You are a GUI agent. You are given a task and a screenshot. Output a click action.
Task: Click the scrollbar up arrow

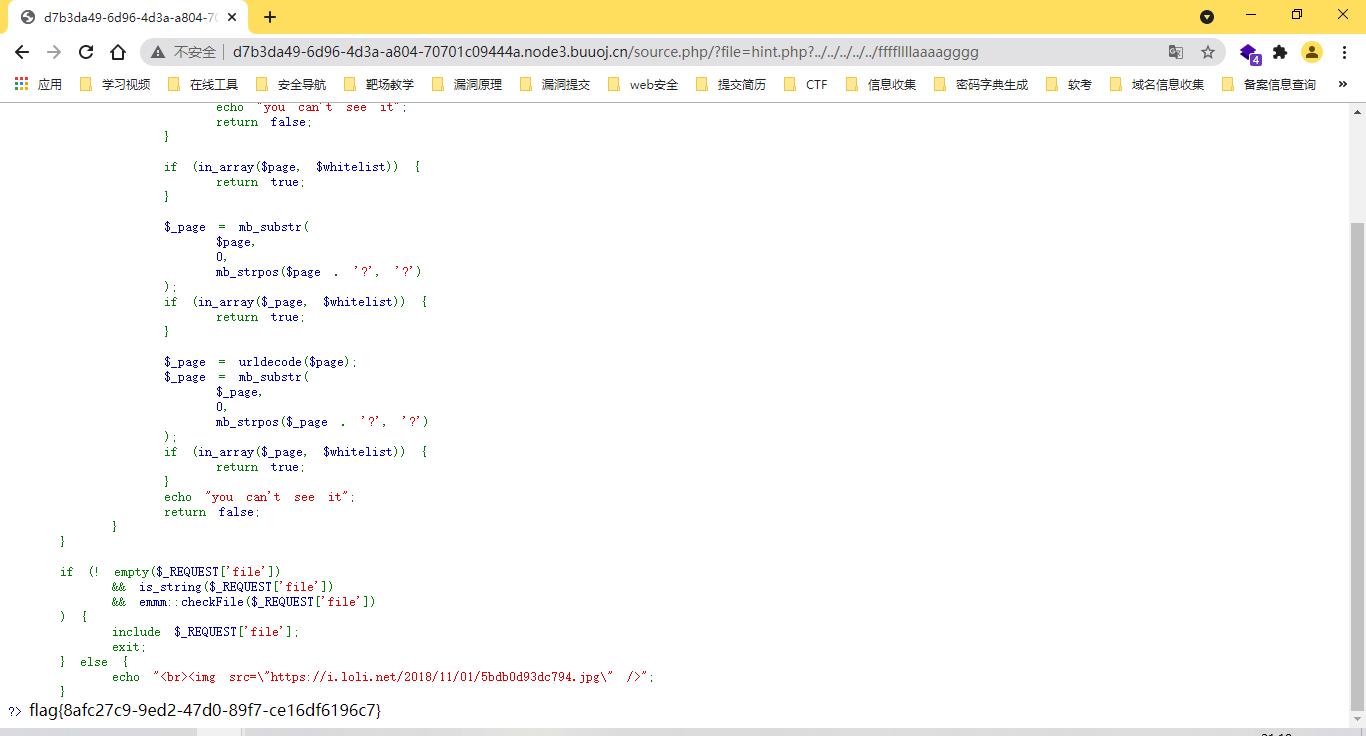(1357, 110)
